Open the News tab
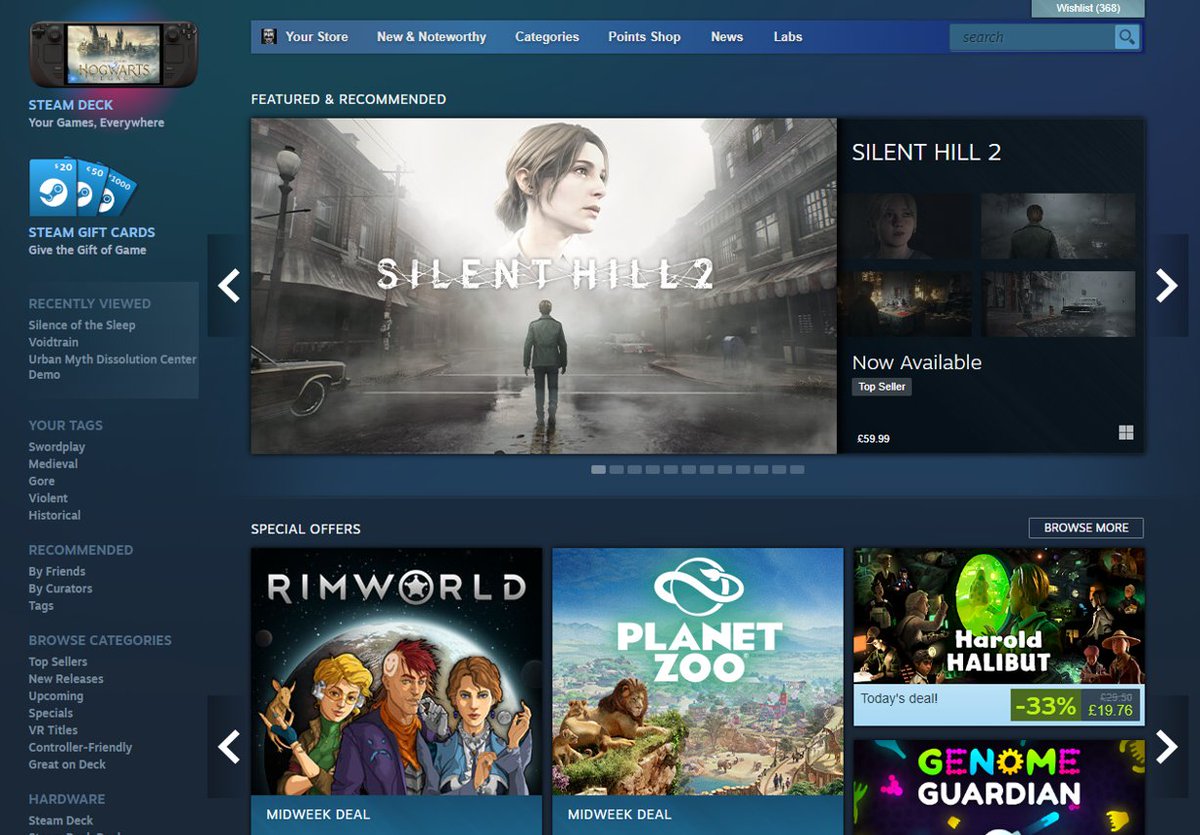This screenshot has width=1200, height=835. [x=727, y=37]
